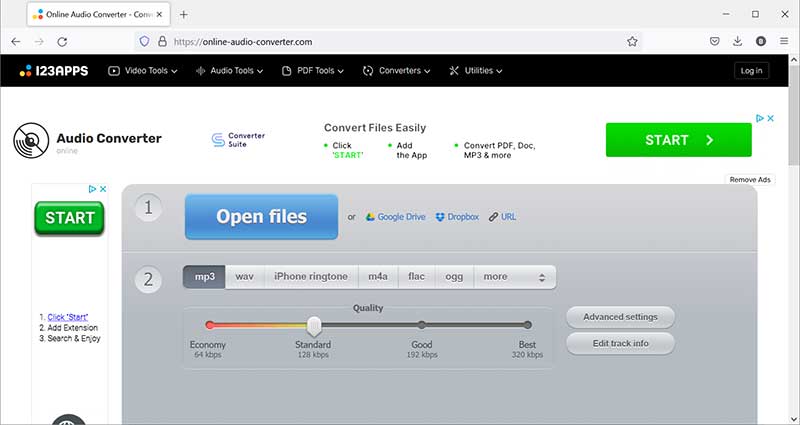The image size is (800, 425).
Task: Select the m4a format tab
Action: pyautogui.click(x=378, y=277)
